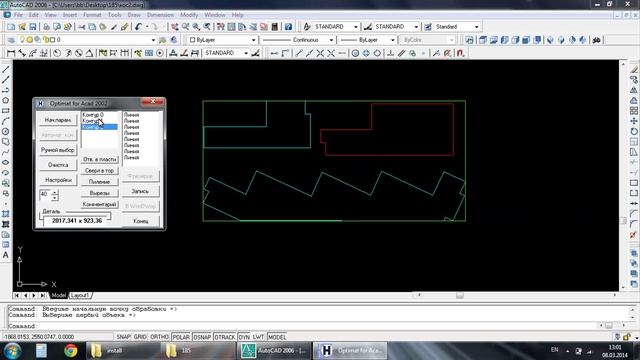Switch to the Model tab
640x360 pixels.
[58, 295]
